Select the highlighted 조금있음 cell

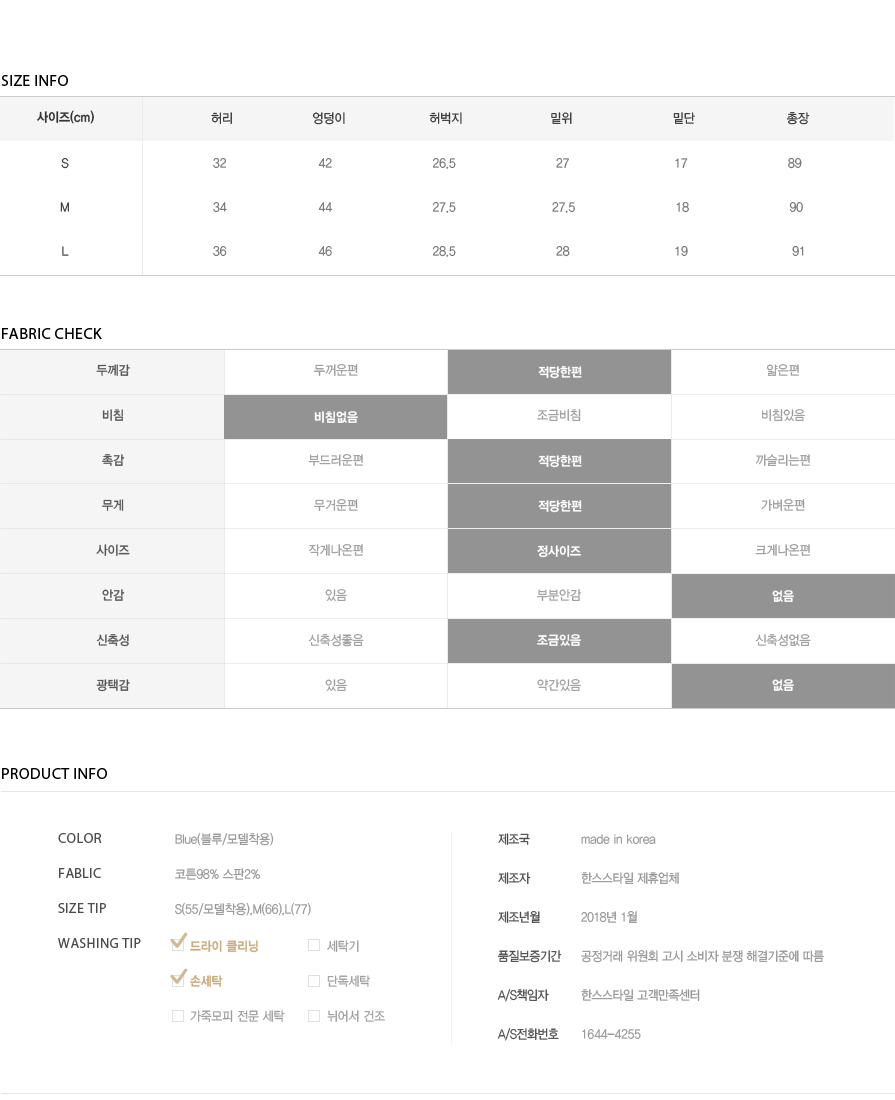pos(560,640)
